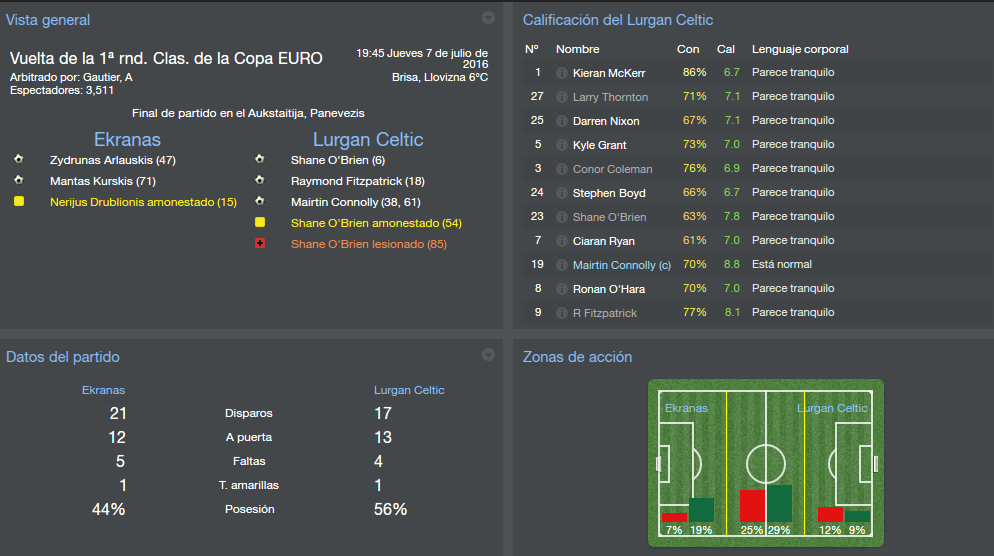Click the info icon next to Darren Nixon
The width and height of the screenshot is (994, 556).
pos(562,121)
